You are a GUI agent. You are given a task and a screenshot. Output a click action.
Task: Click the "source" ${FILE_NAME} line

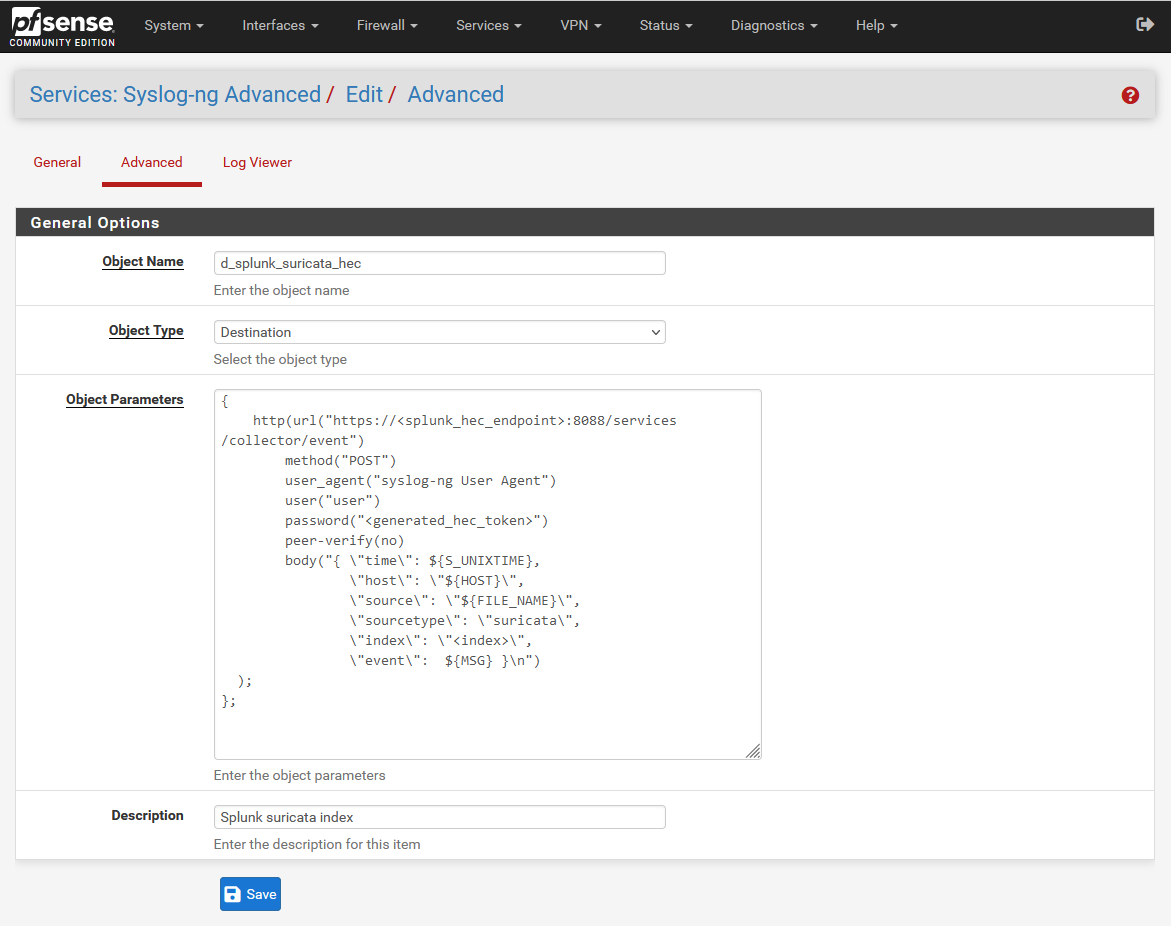click(x=465, y=600)
